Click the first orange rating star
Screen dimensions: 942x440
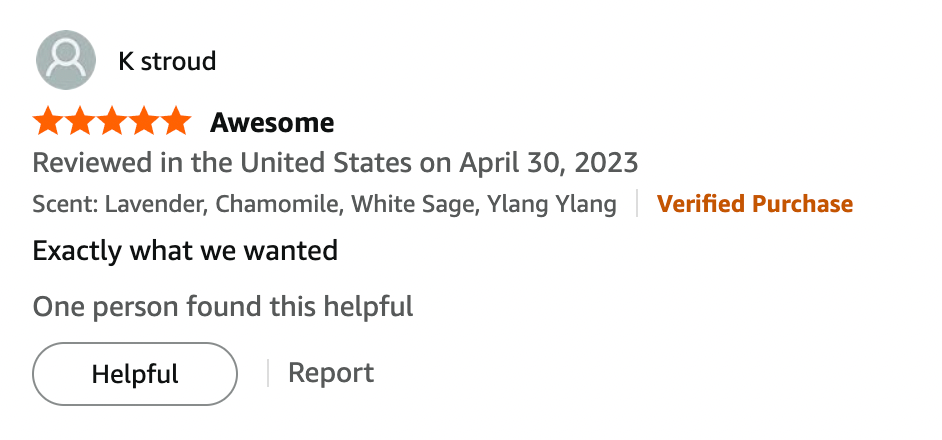[48, 123]
